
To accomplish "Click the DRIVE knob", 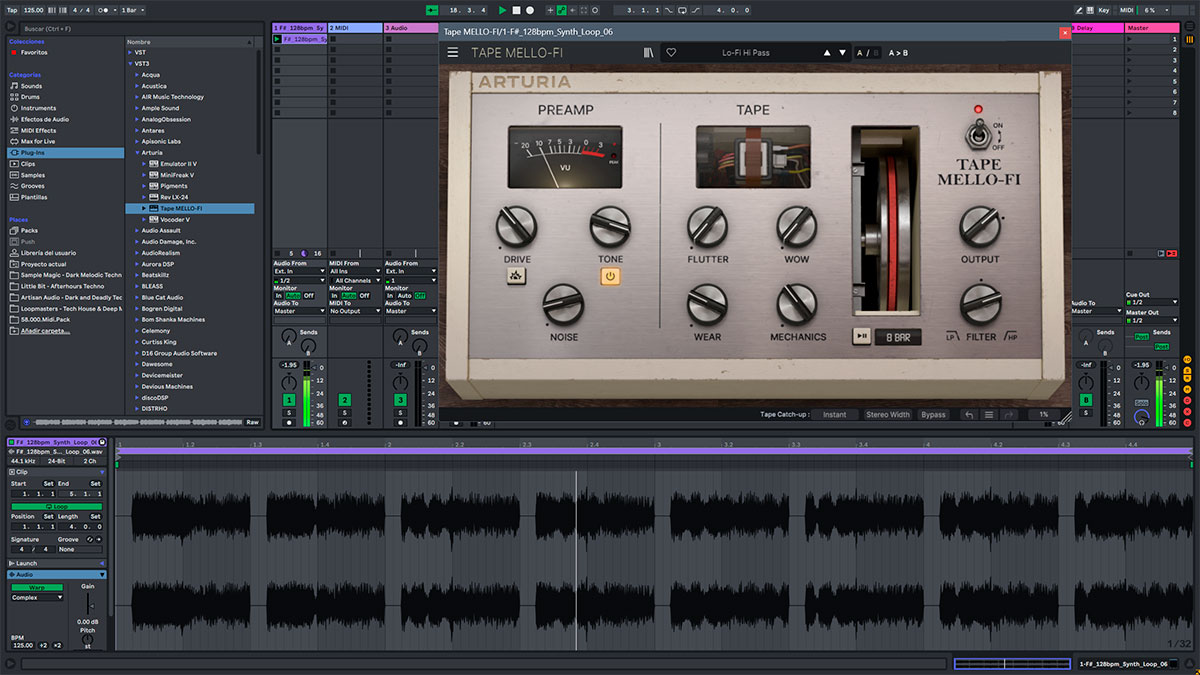I will (x=517, y=227).
